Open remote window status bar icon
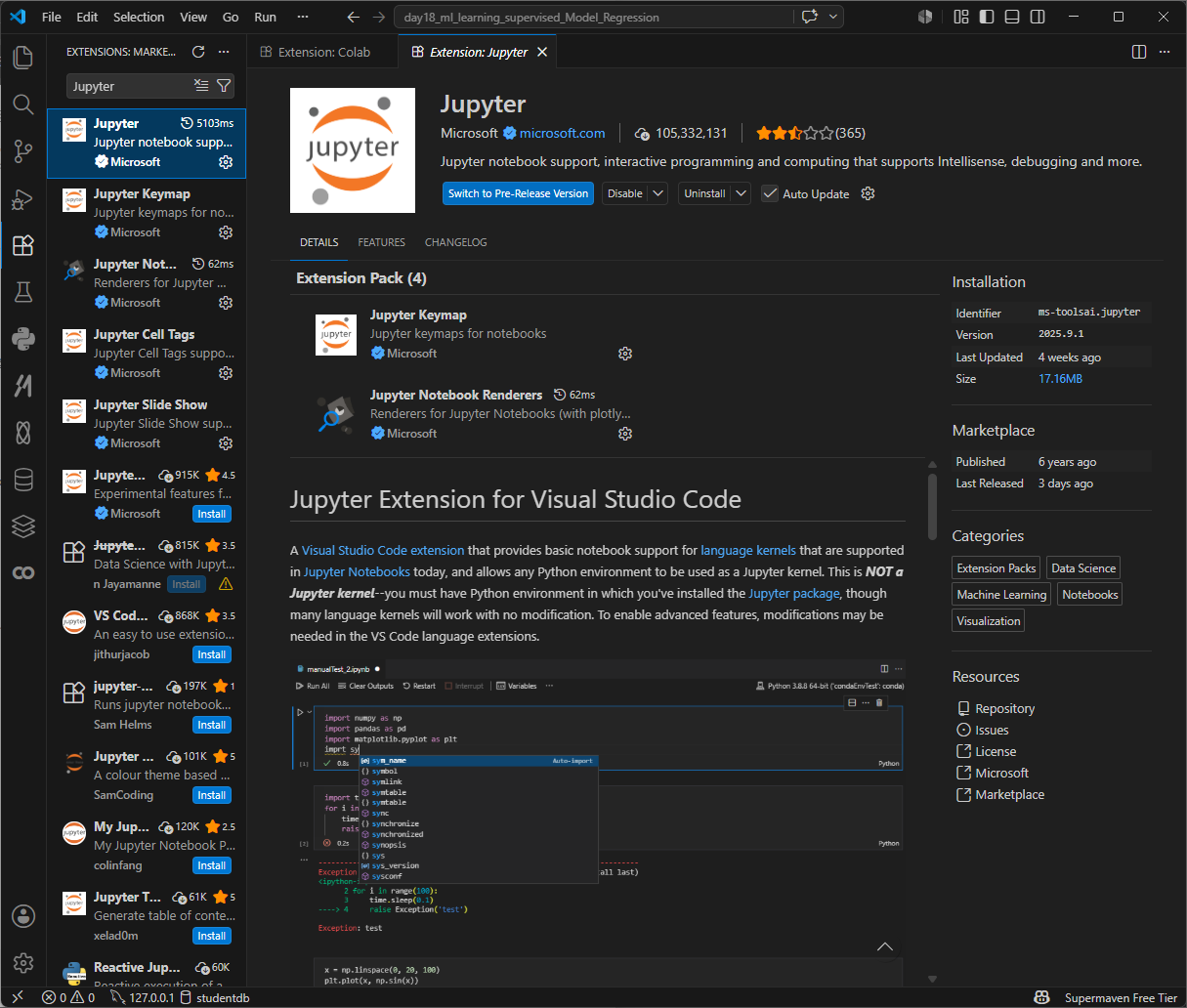Viewport: 1187px width, 1008px height. [17, 997]
